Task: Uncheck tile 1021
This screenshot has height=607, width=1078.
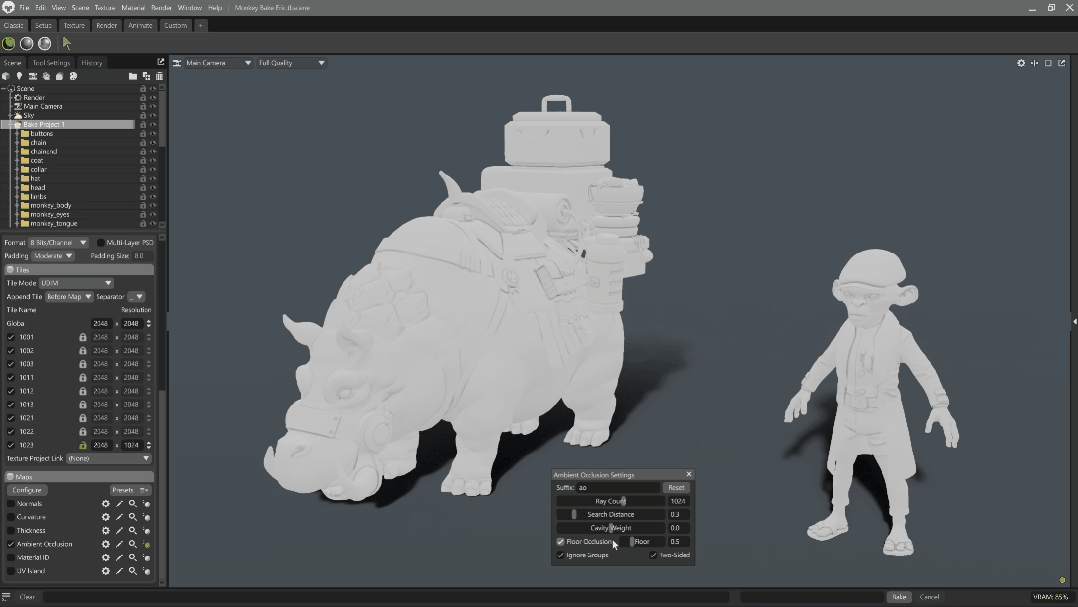Action: [x=11, y=418]
